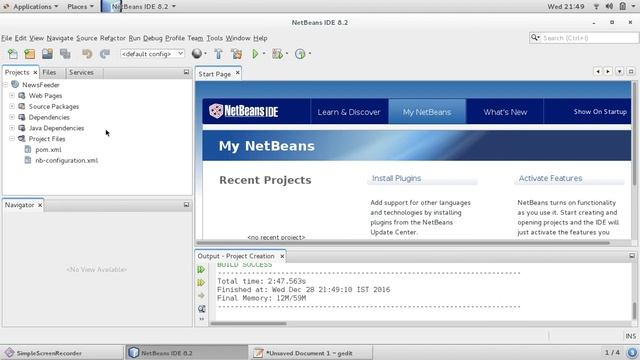Image resolution: width=640 pixels, height=360 pixels.
Task: Minimize the Output window group
Action: tap(632, 256)
